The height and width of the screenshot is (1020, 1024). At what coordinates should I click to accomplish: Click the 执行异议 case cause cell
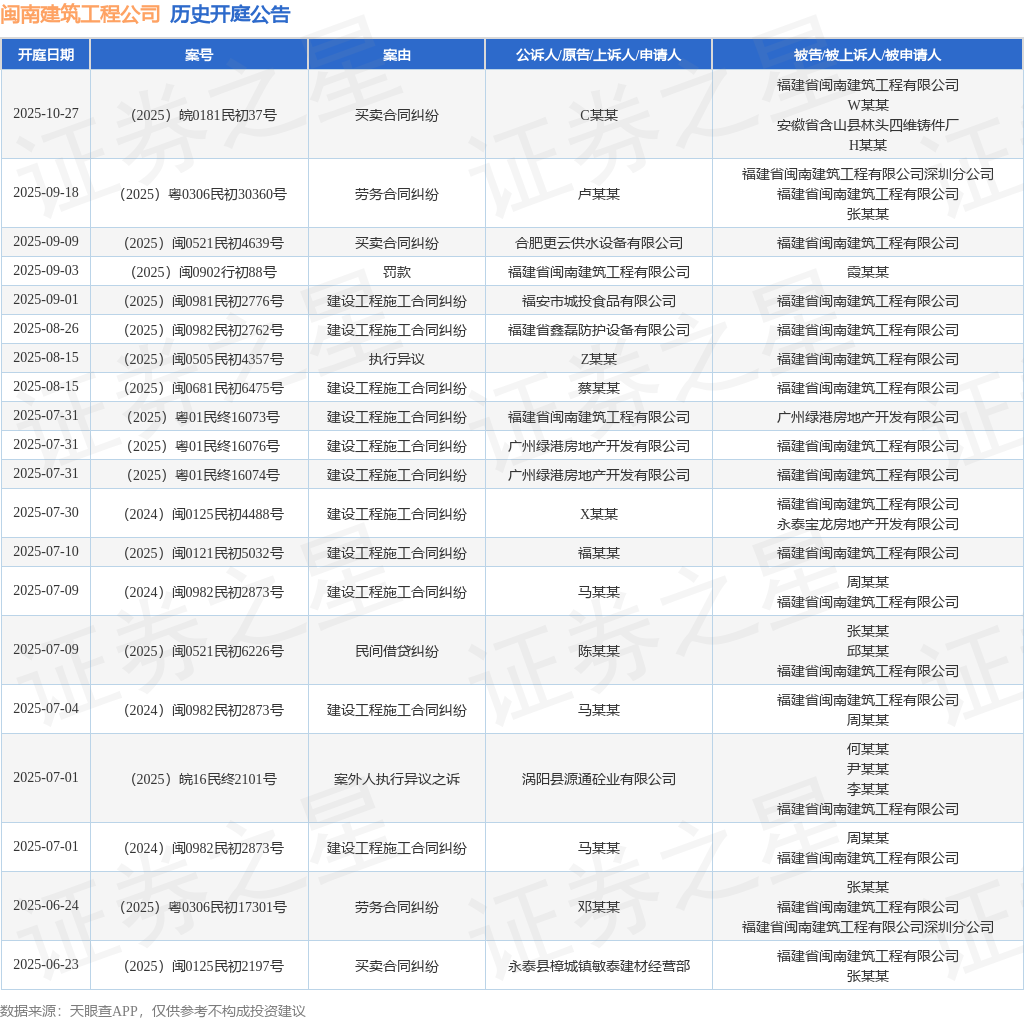(396, 359)
